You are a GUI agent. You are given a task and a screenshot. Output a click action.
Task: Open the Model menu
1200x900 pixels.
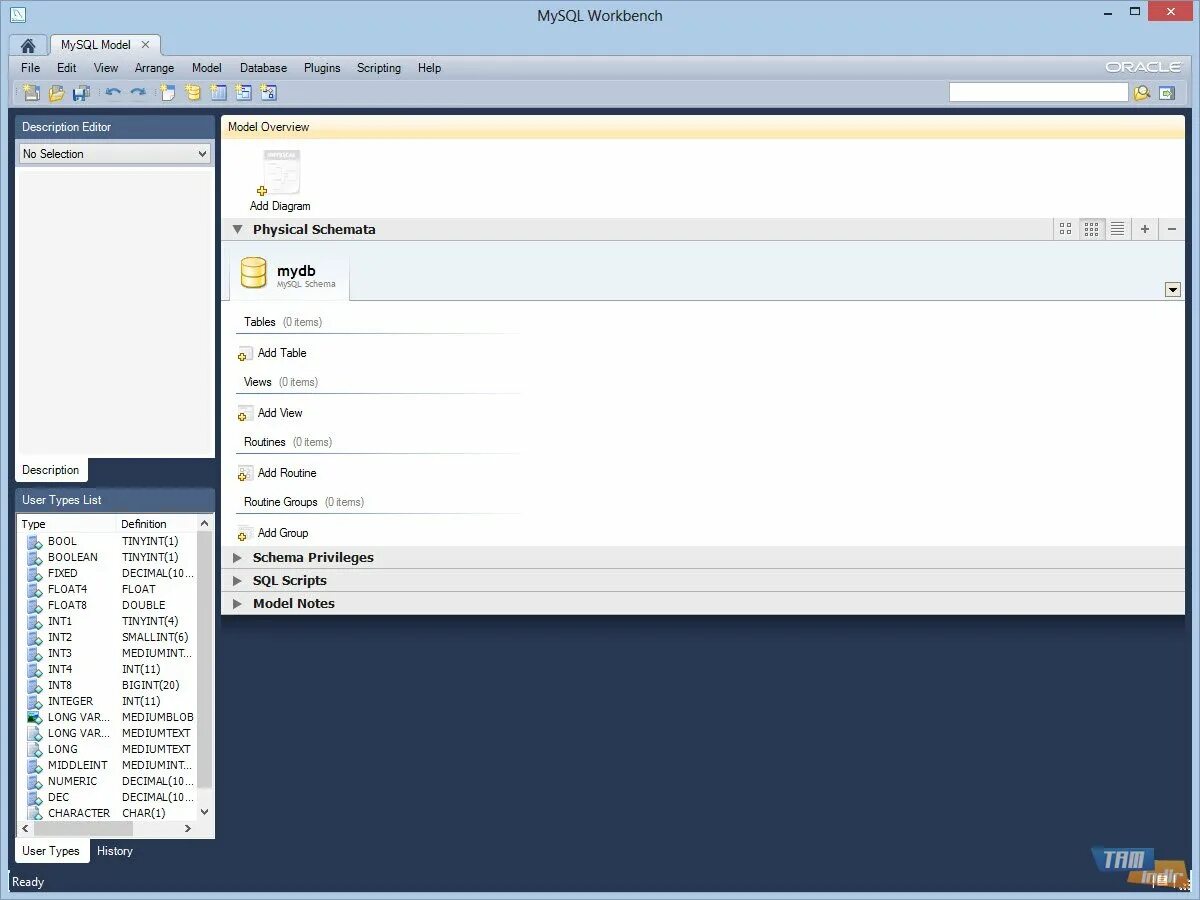pos(207,68)
